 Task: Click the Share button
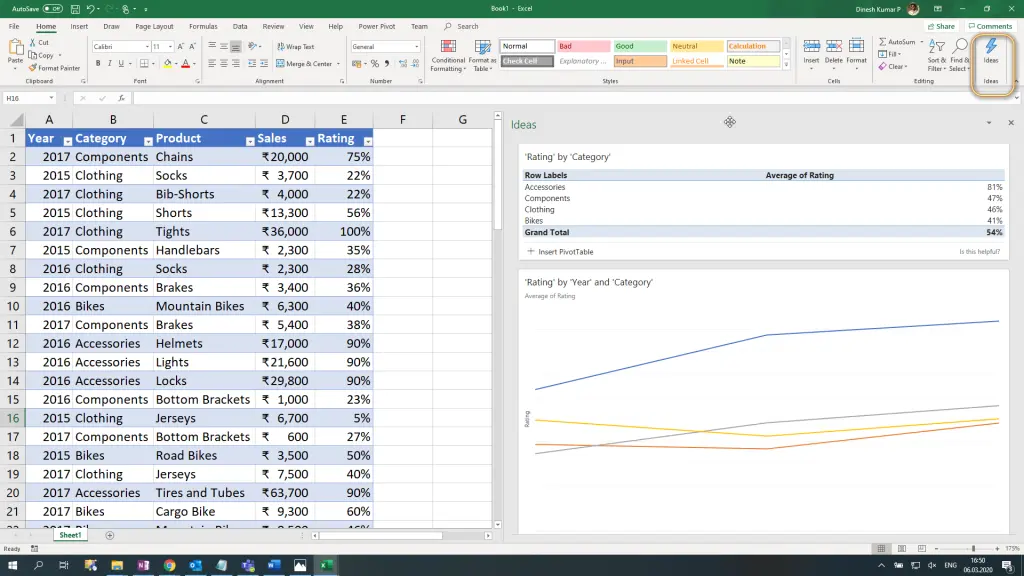point(941,27)
